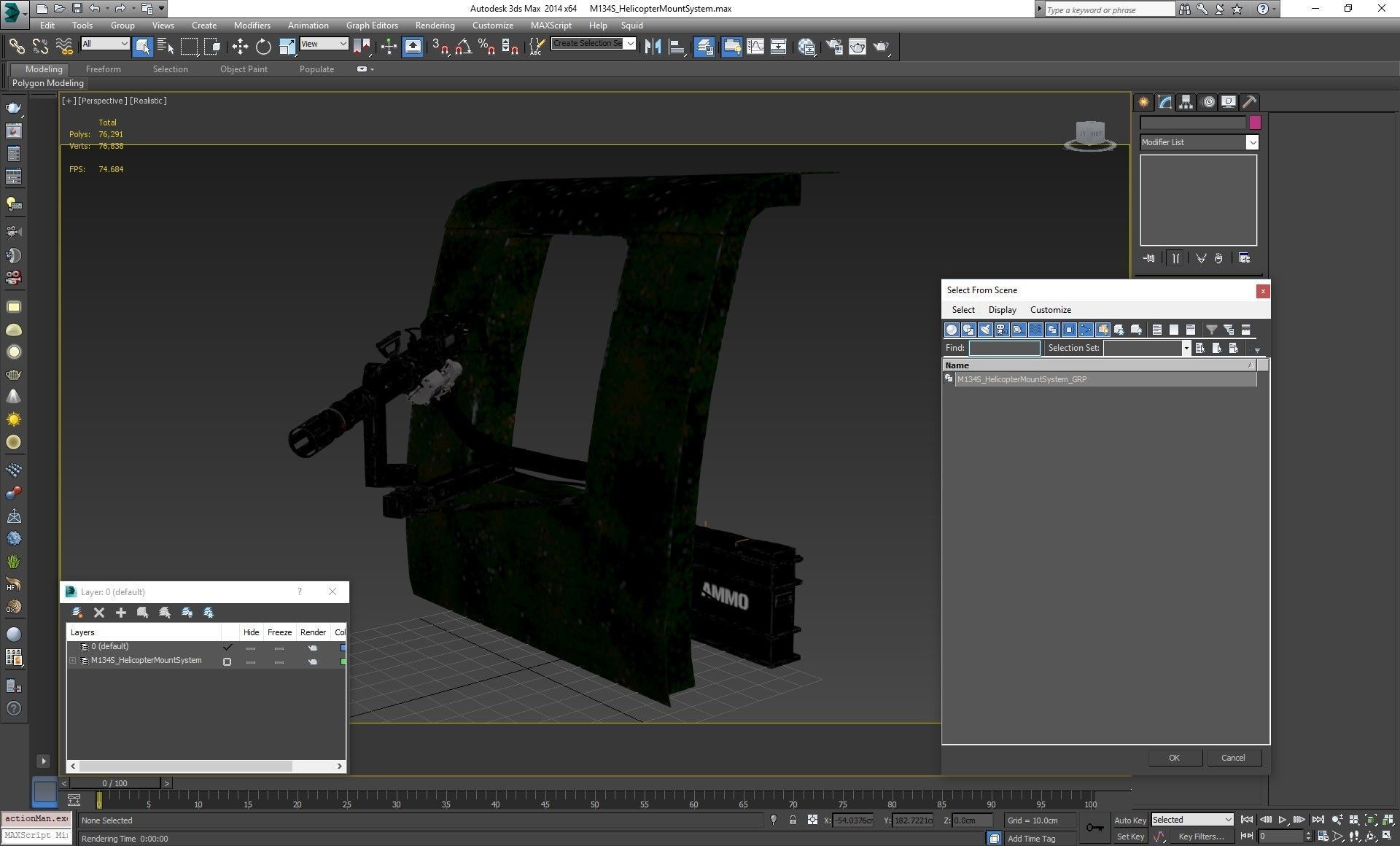1400x846 pixels.
Task: Choose the Select and Rotate tool
Action: (x=263, y=47)
